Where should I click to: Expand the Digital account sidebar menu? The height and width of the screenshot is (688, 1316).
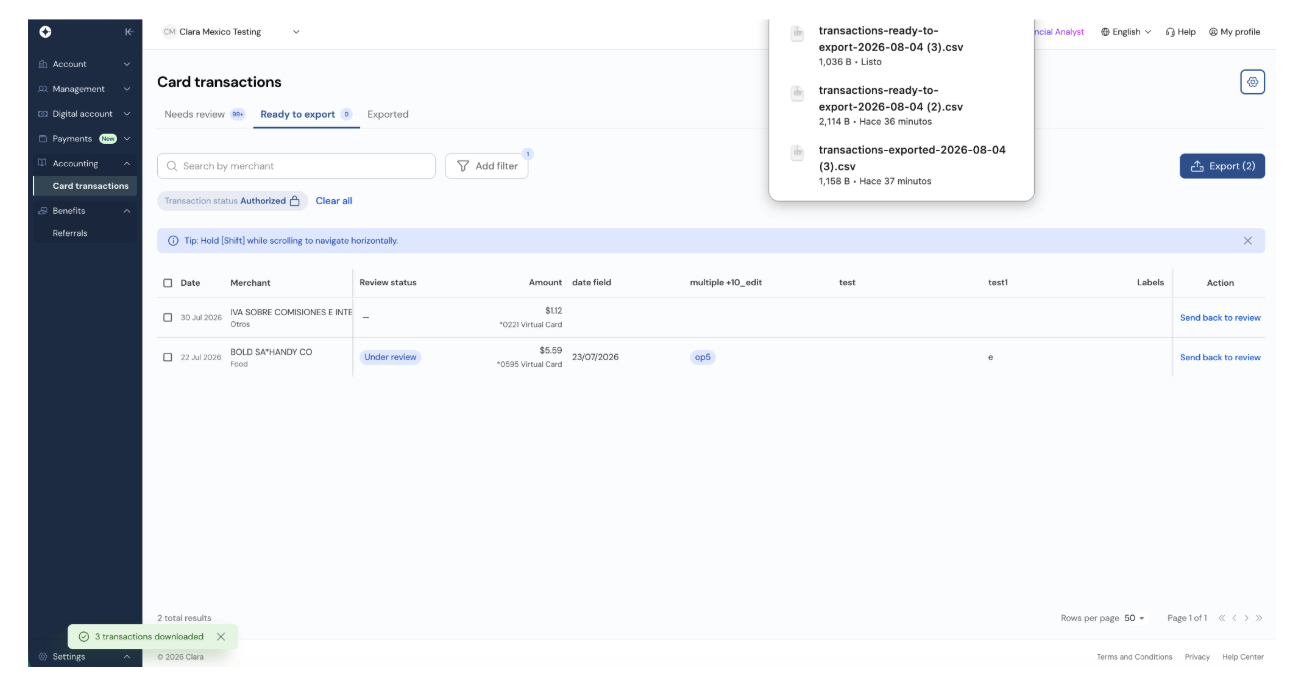85,114
